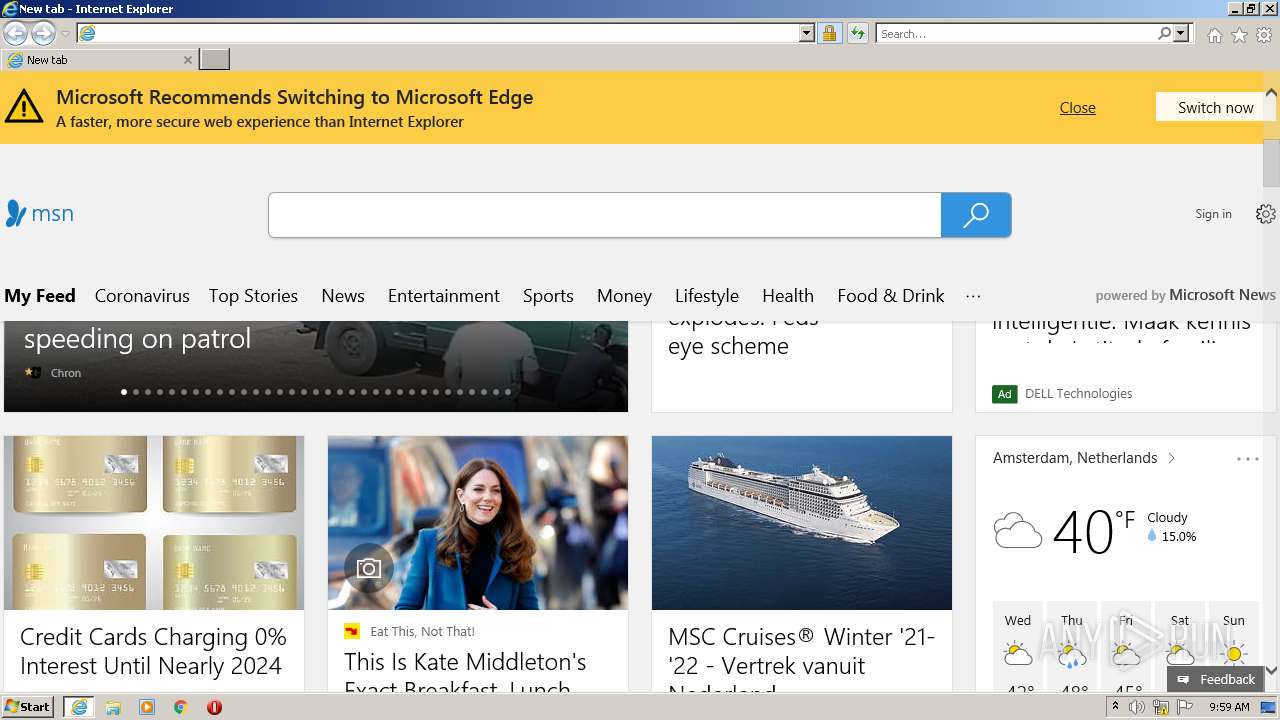Open This Is Kate Middleton's article

[x=465, y=672]
